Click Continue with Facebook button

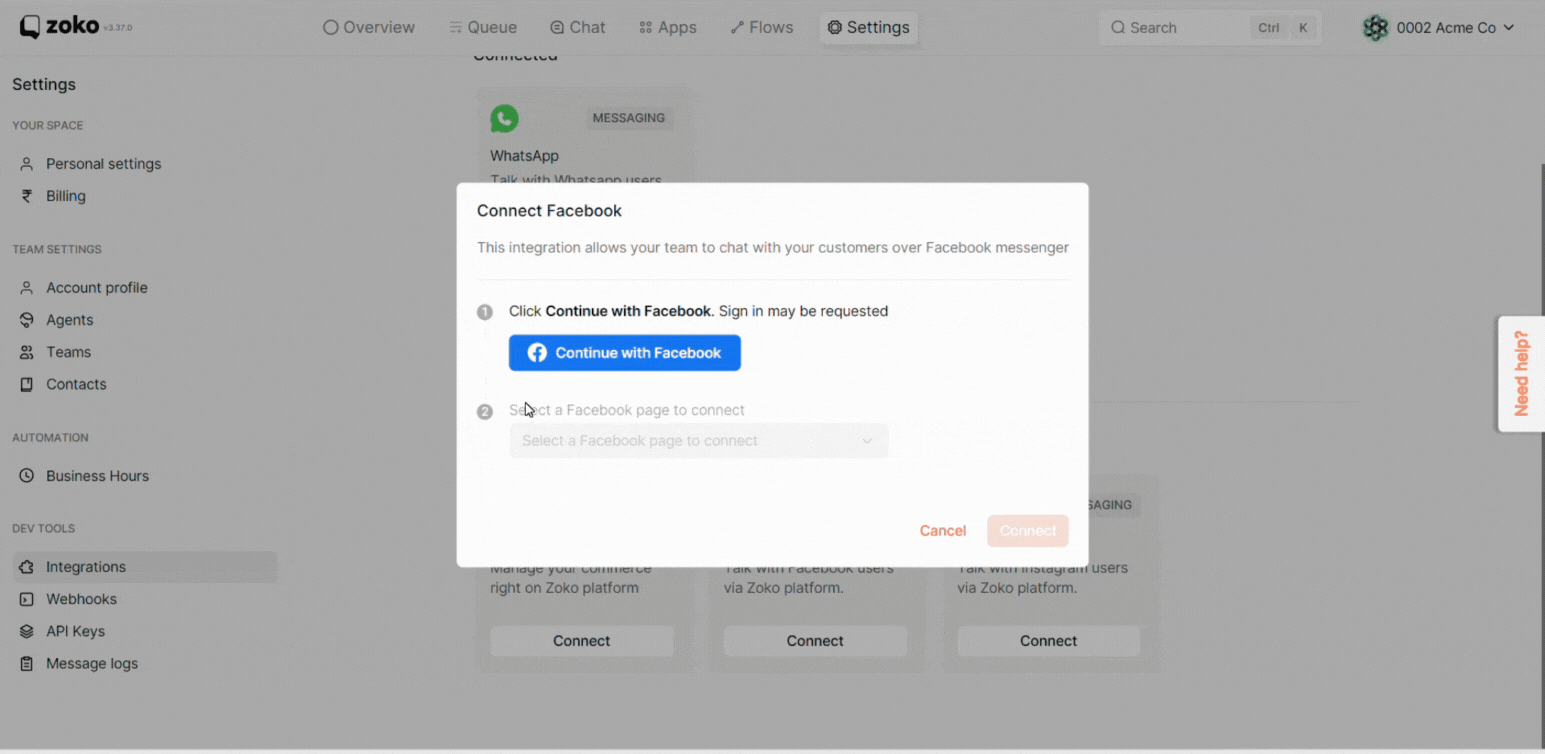coord(624,353)
